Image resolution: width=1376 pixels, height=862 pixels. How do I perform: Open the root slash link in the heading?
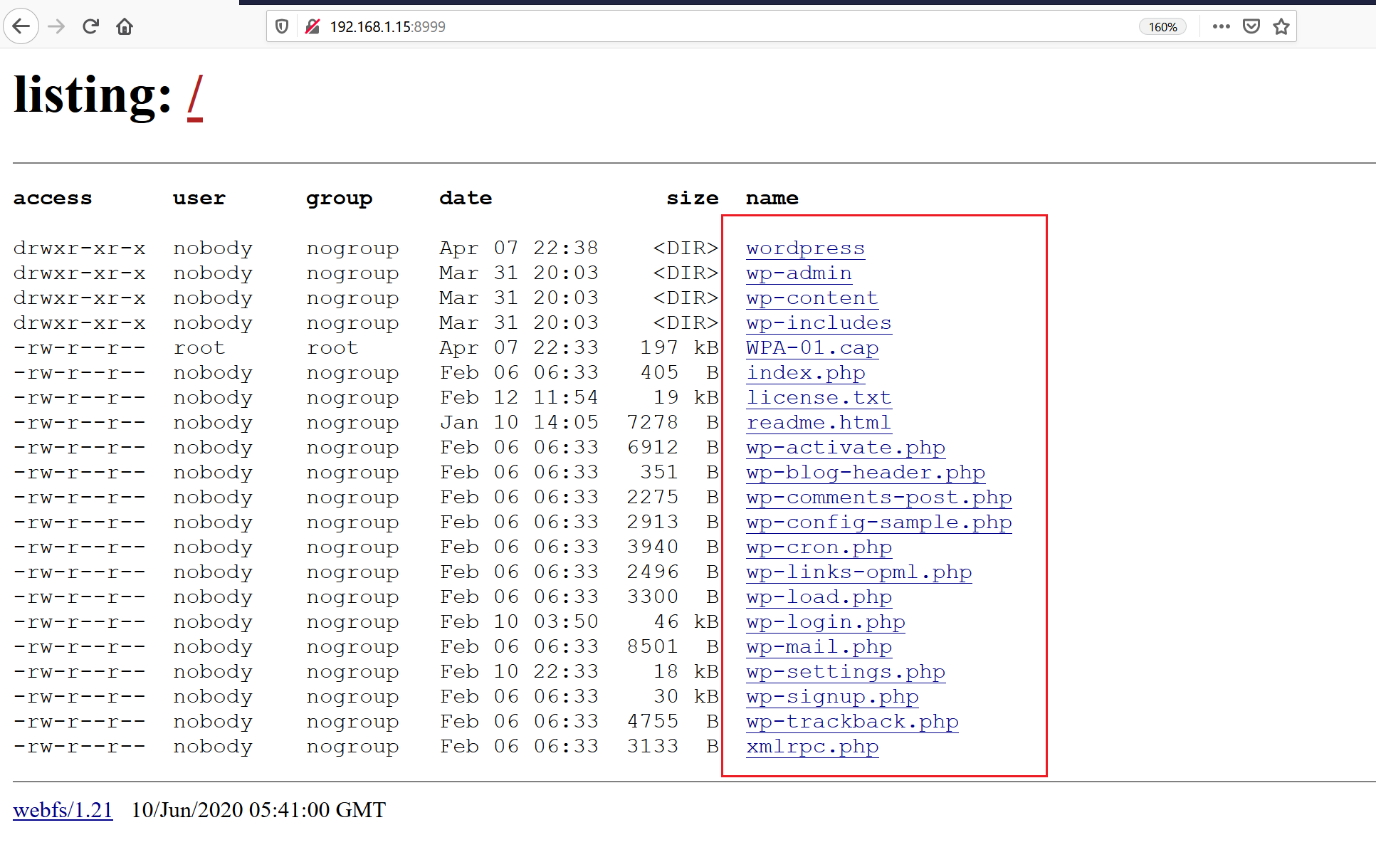[x=195, y=97]
